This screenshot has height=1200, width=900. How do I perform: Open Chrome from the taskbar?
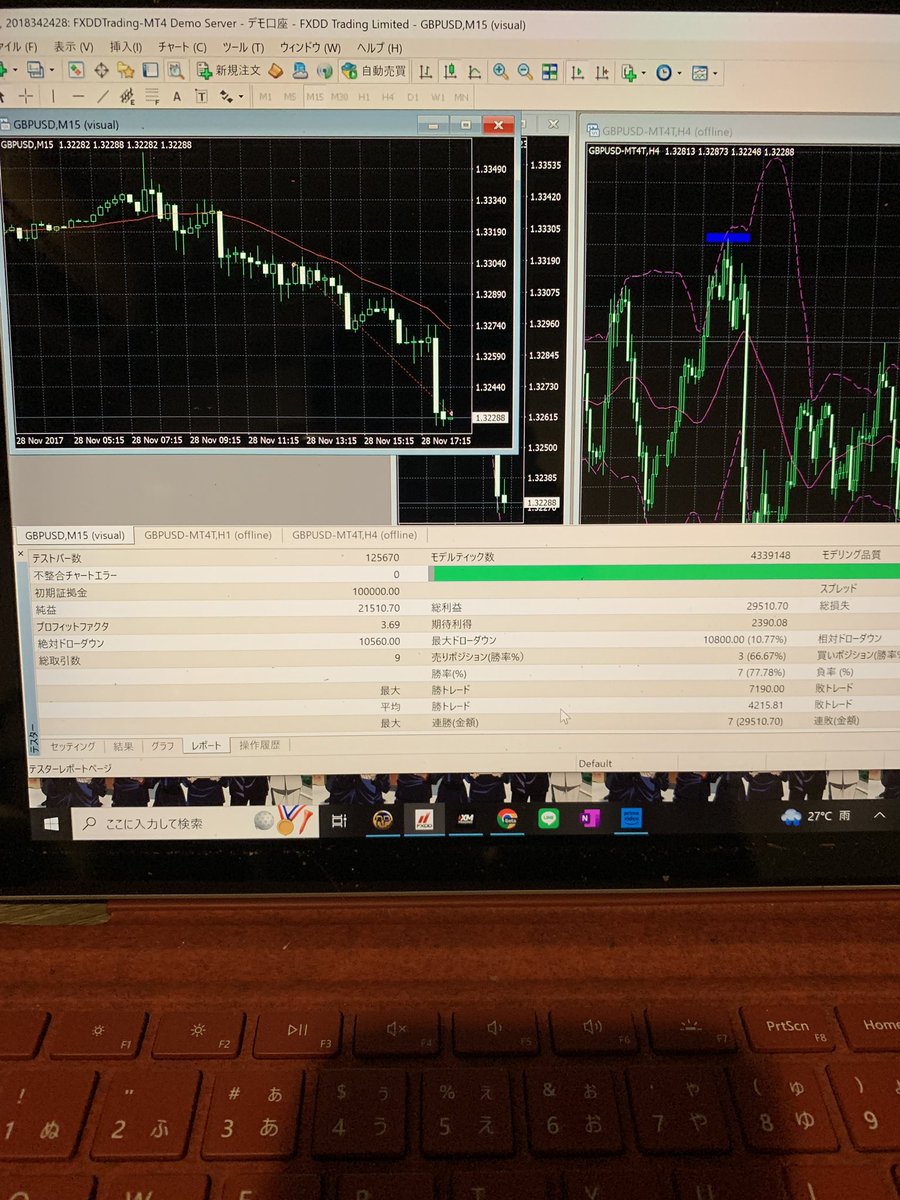[507, 819]
